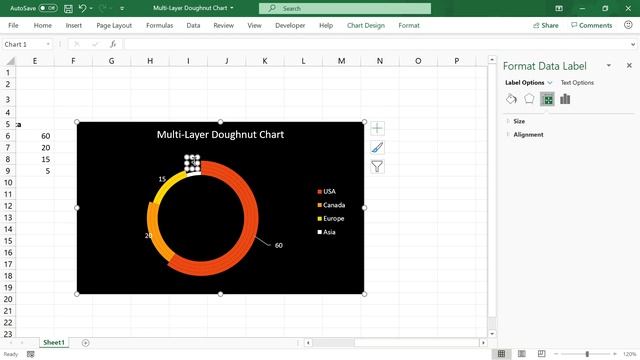Switch to Text Options
The image size is (640, 360).
[x=577, y=82]
